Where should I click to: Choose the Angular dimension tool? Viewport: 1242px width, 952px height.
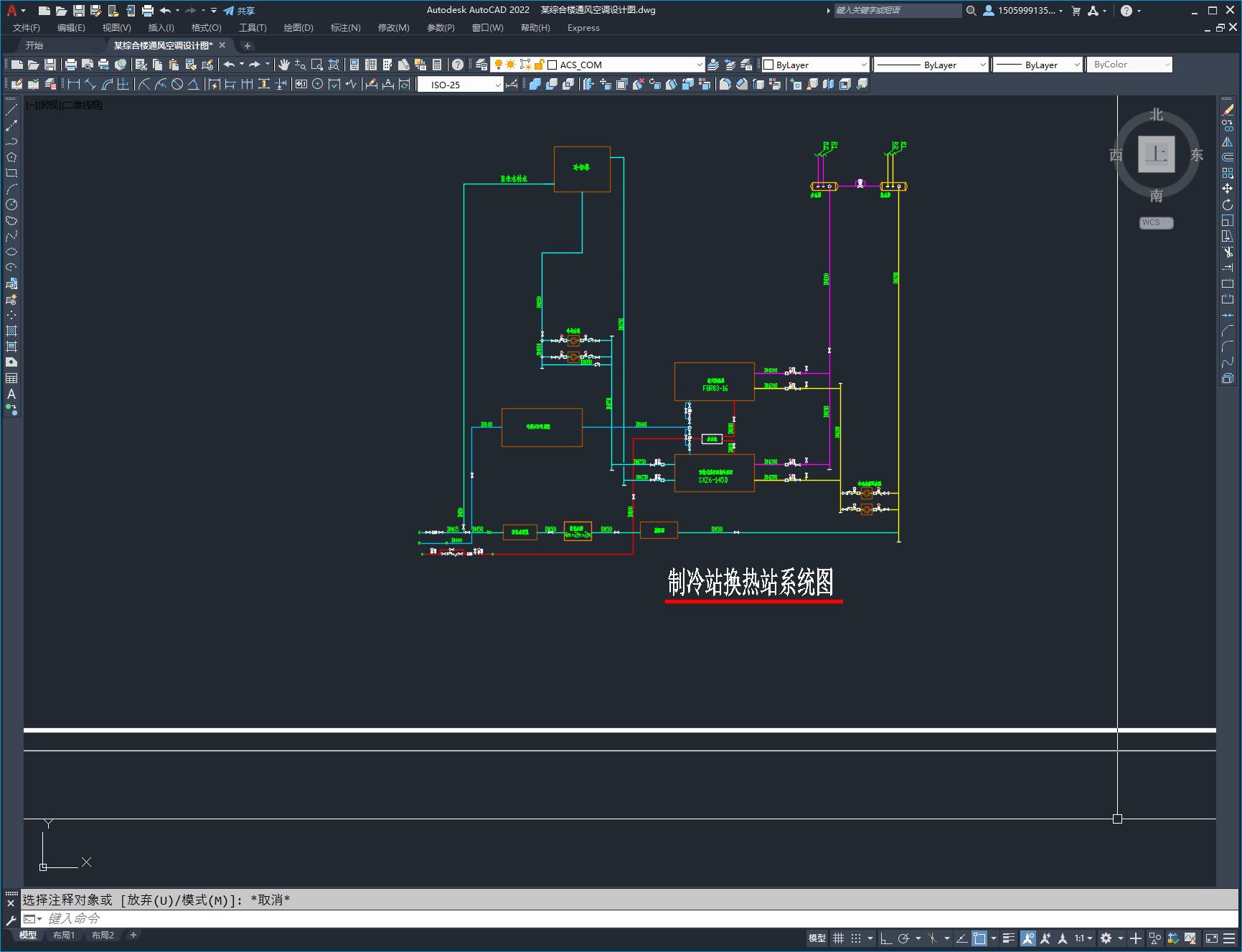click(x=194, y=85)
